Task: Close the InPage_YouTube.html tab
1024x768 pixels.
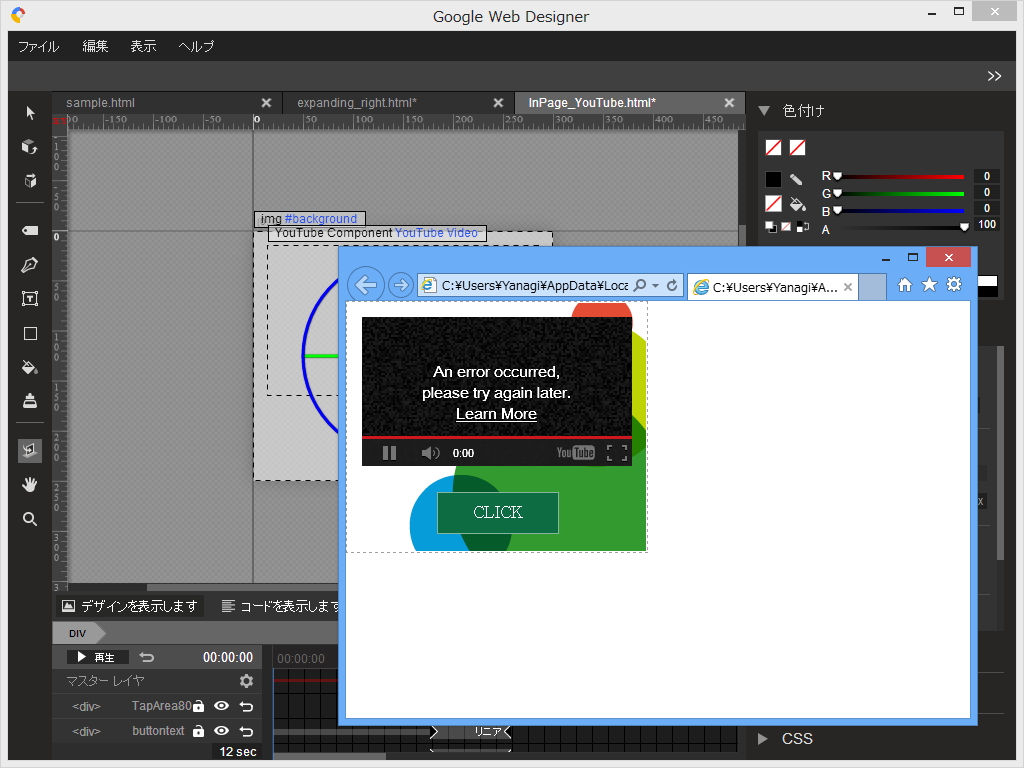Action: [729, 103]
